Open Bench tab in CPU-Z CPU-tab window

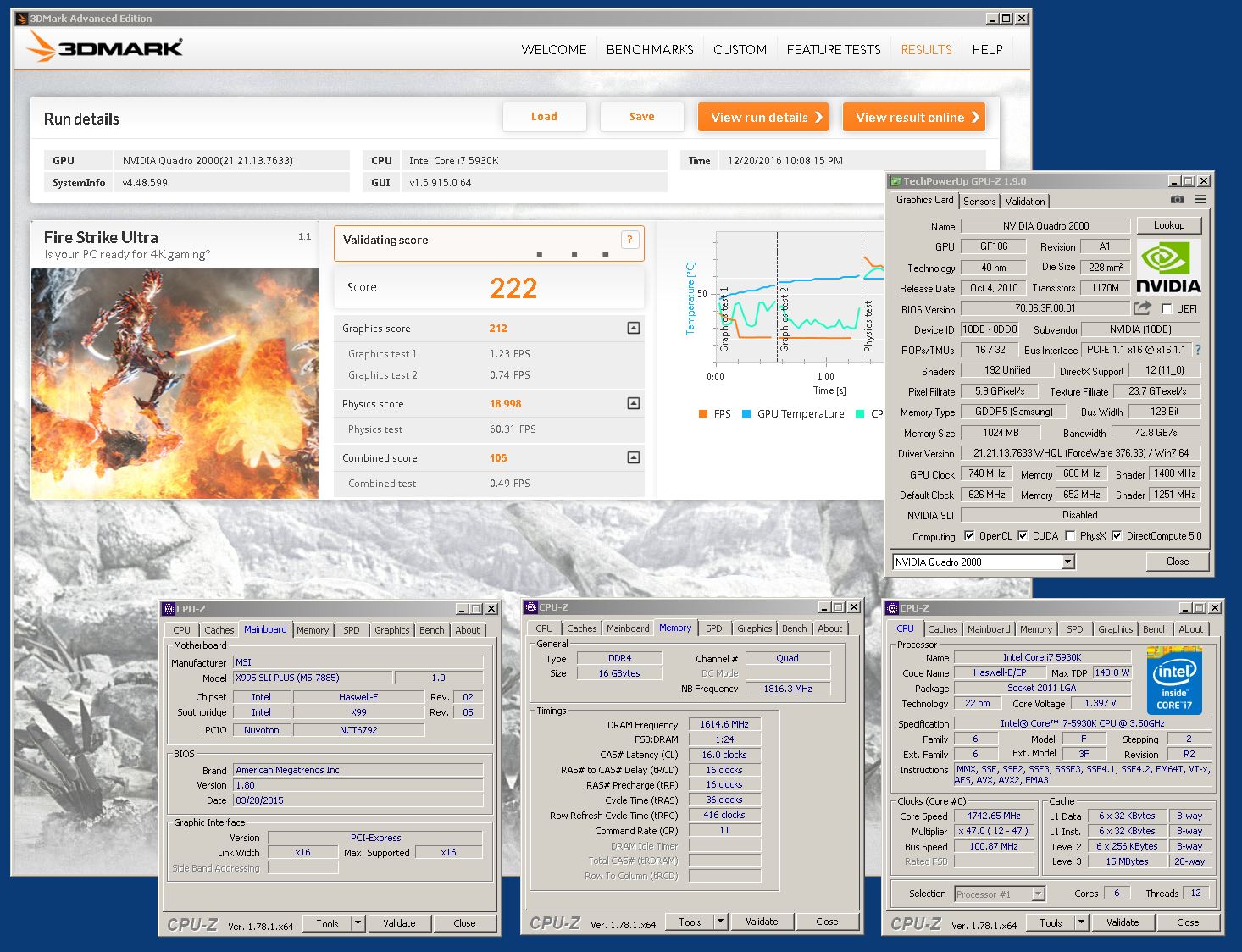click(1155, 629)
